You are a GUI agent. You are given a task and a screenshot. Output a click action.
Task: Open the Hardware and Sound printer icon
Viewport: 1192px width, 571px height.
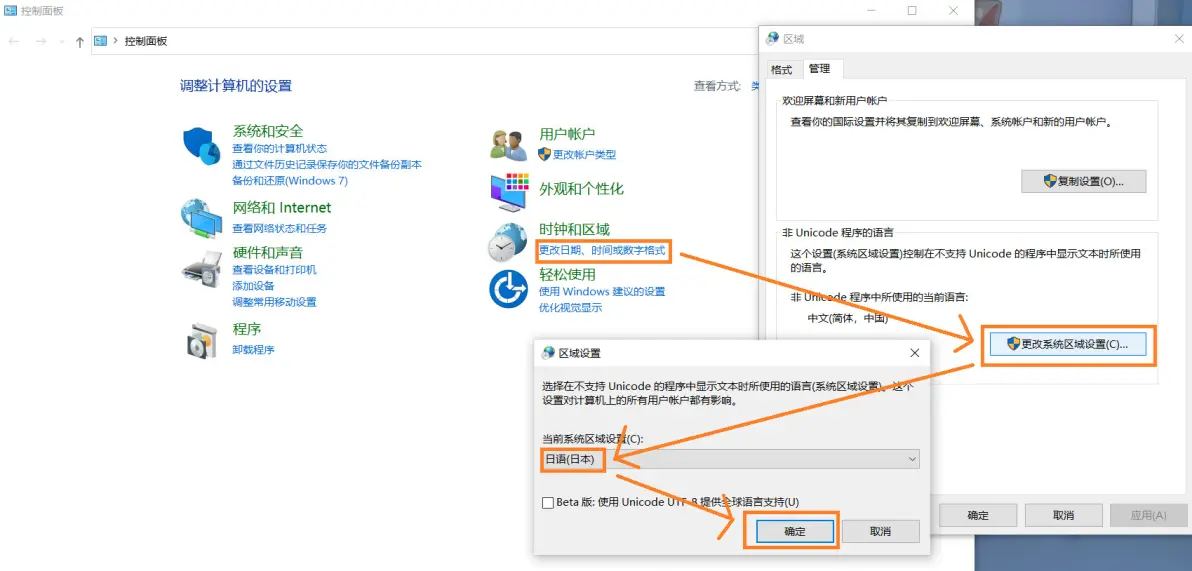(201, 268)
